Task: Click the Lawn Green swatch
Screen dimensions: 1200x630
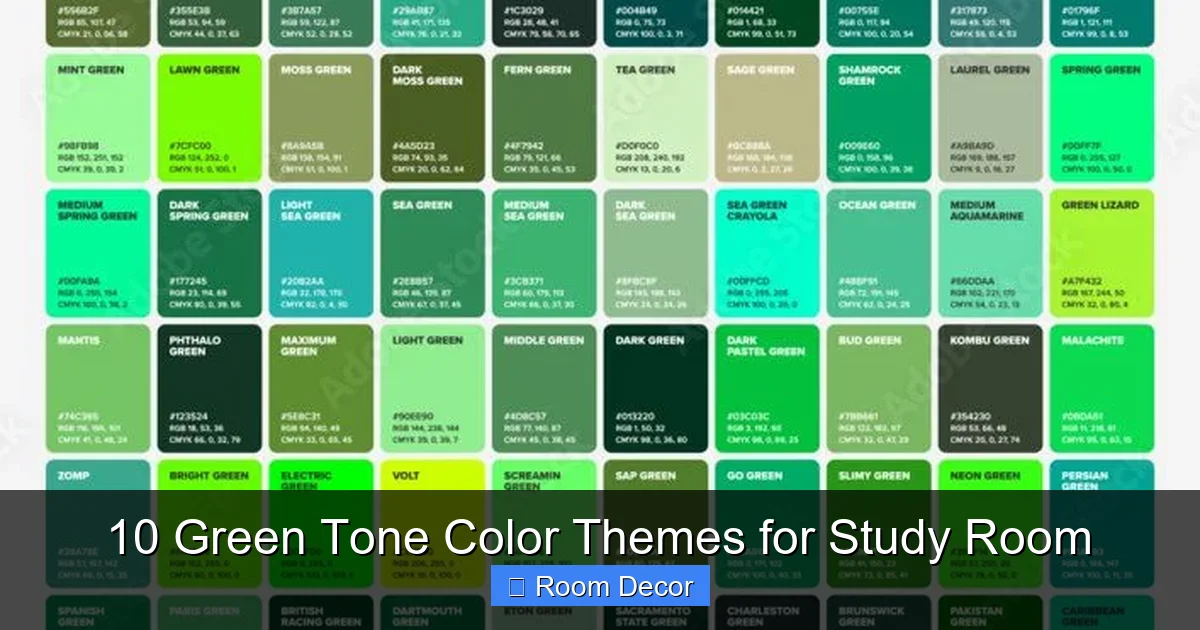Action: click(209, 117)
